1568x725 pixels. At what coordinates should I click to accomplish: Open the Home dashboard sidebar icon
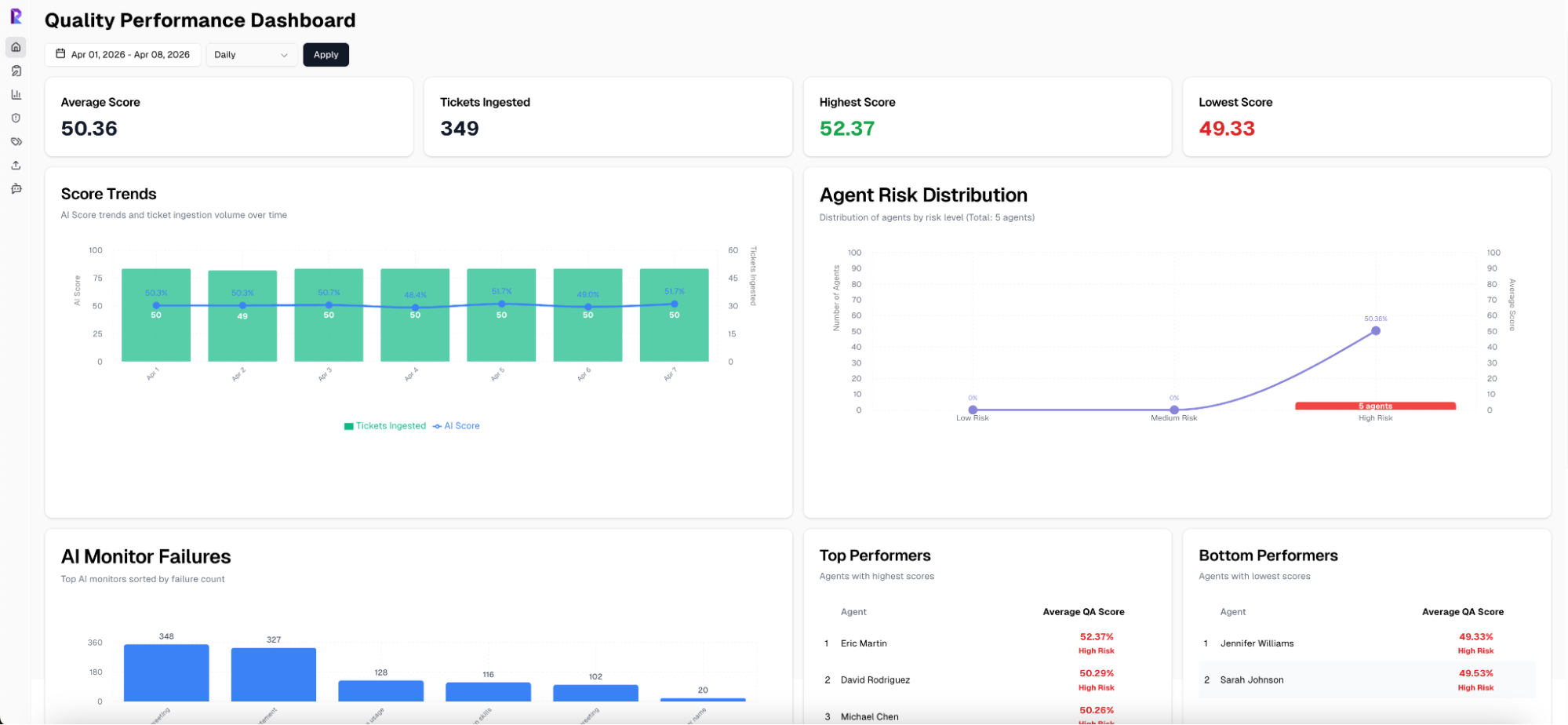pos(16,47)
